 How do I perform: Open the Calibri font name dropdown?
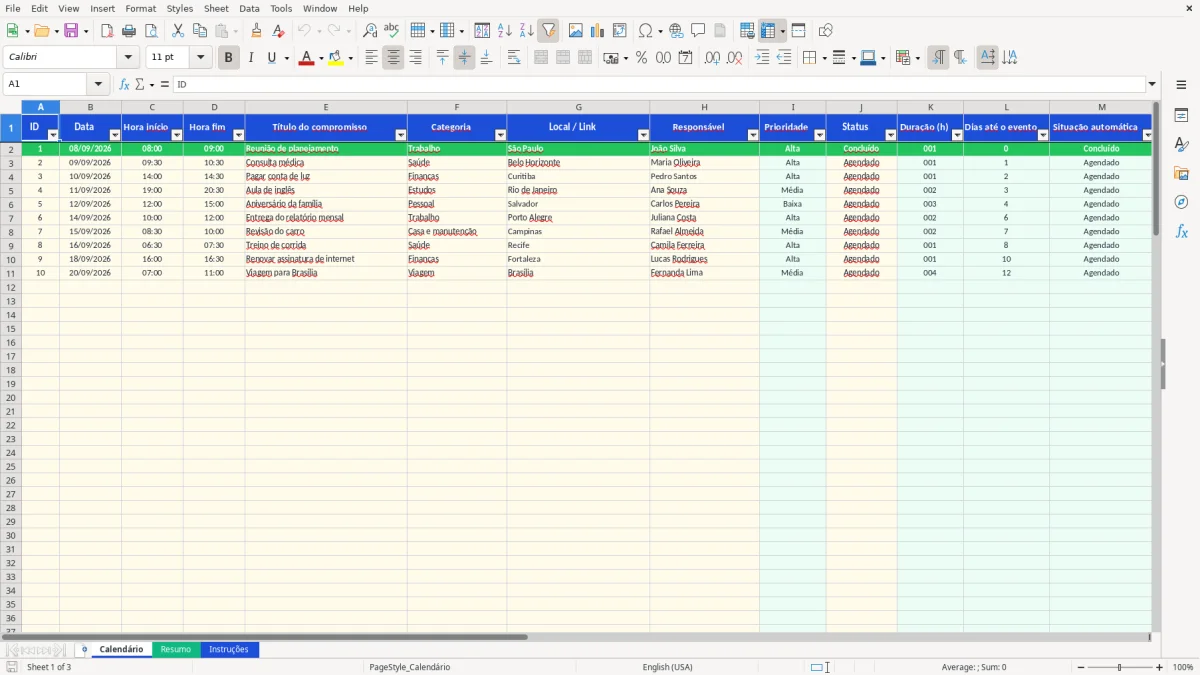click(128, 58)
